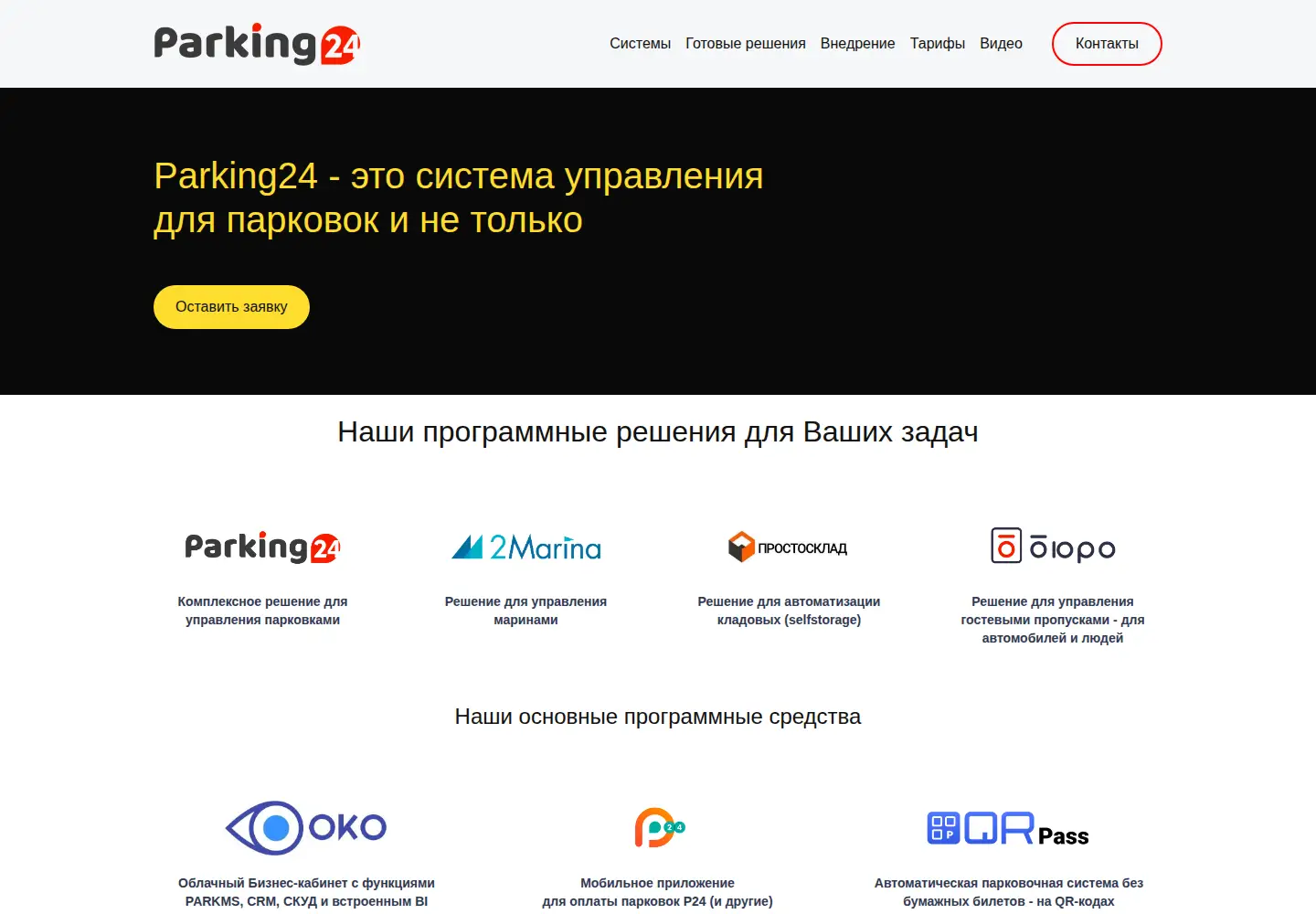Click 'Мобильное приложение для оплаты парковок' text

pos(657,892)
